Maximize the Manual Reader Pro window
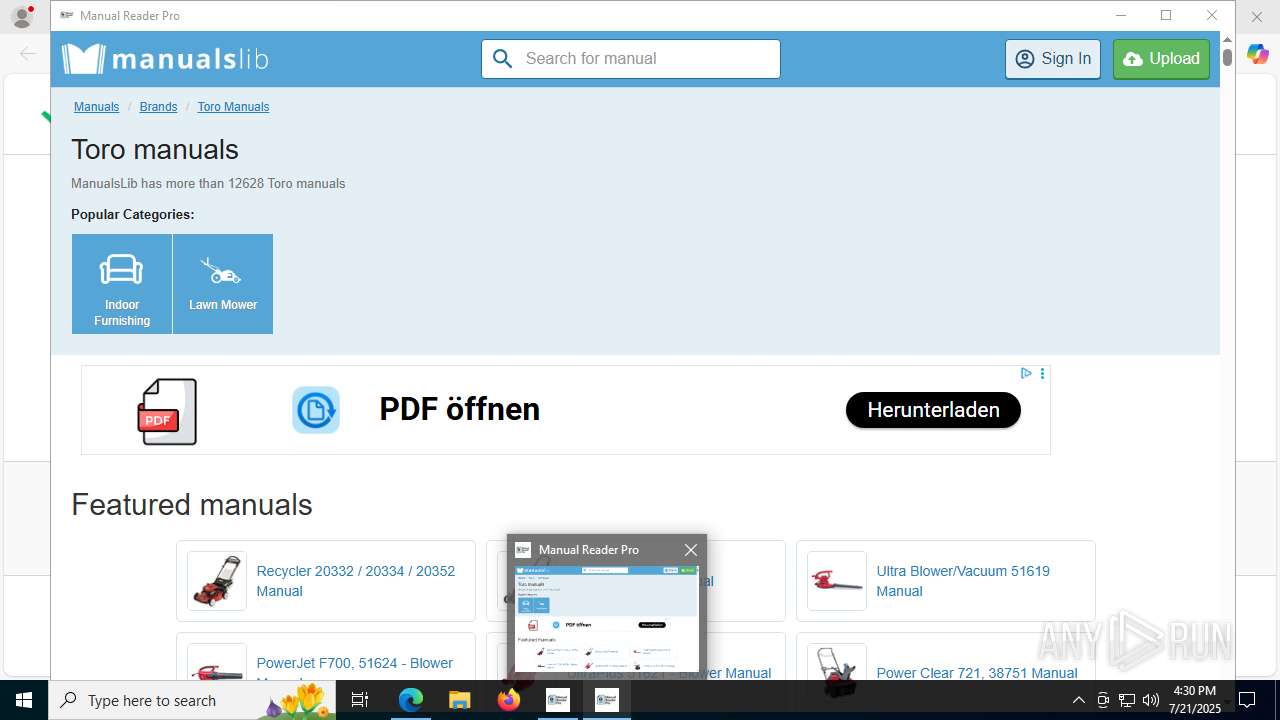1280x720 pixels. pos(1166,15)
